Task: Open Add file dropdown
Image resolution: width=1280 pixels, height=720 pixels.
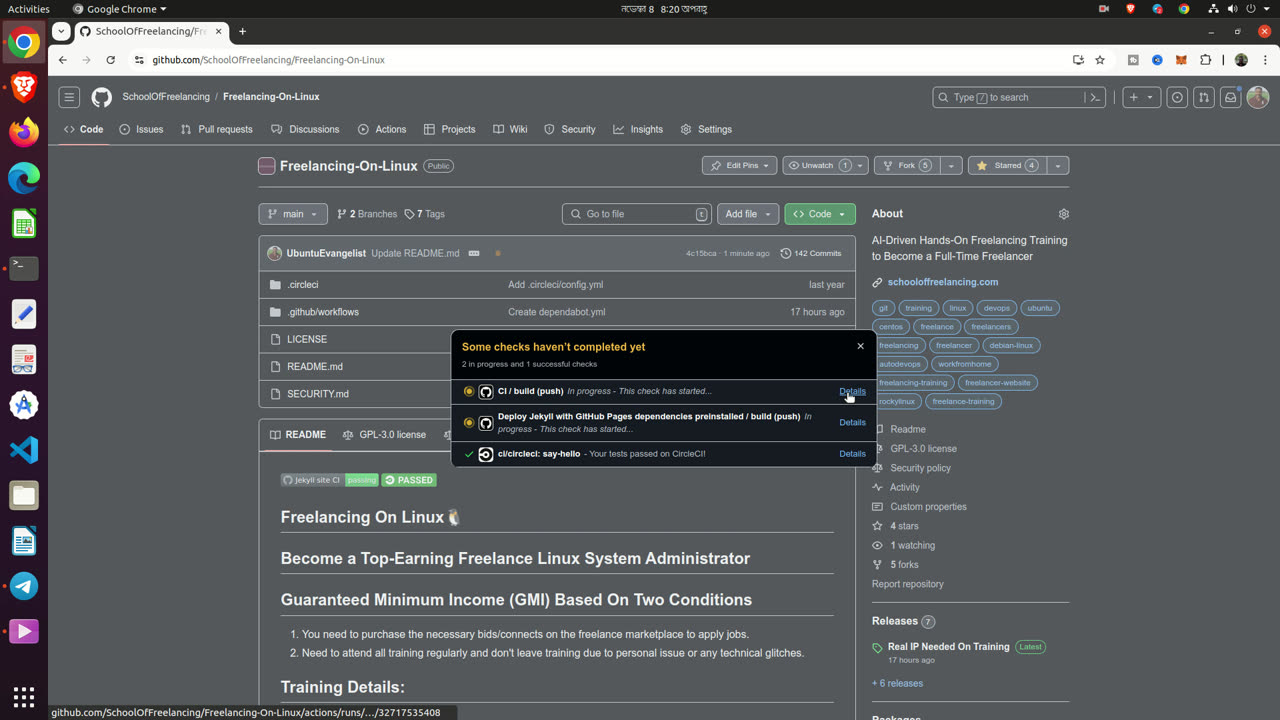Action: pos(748,214)
